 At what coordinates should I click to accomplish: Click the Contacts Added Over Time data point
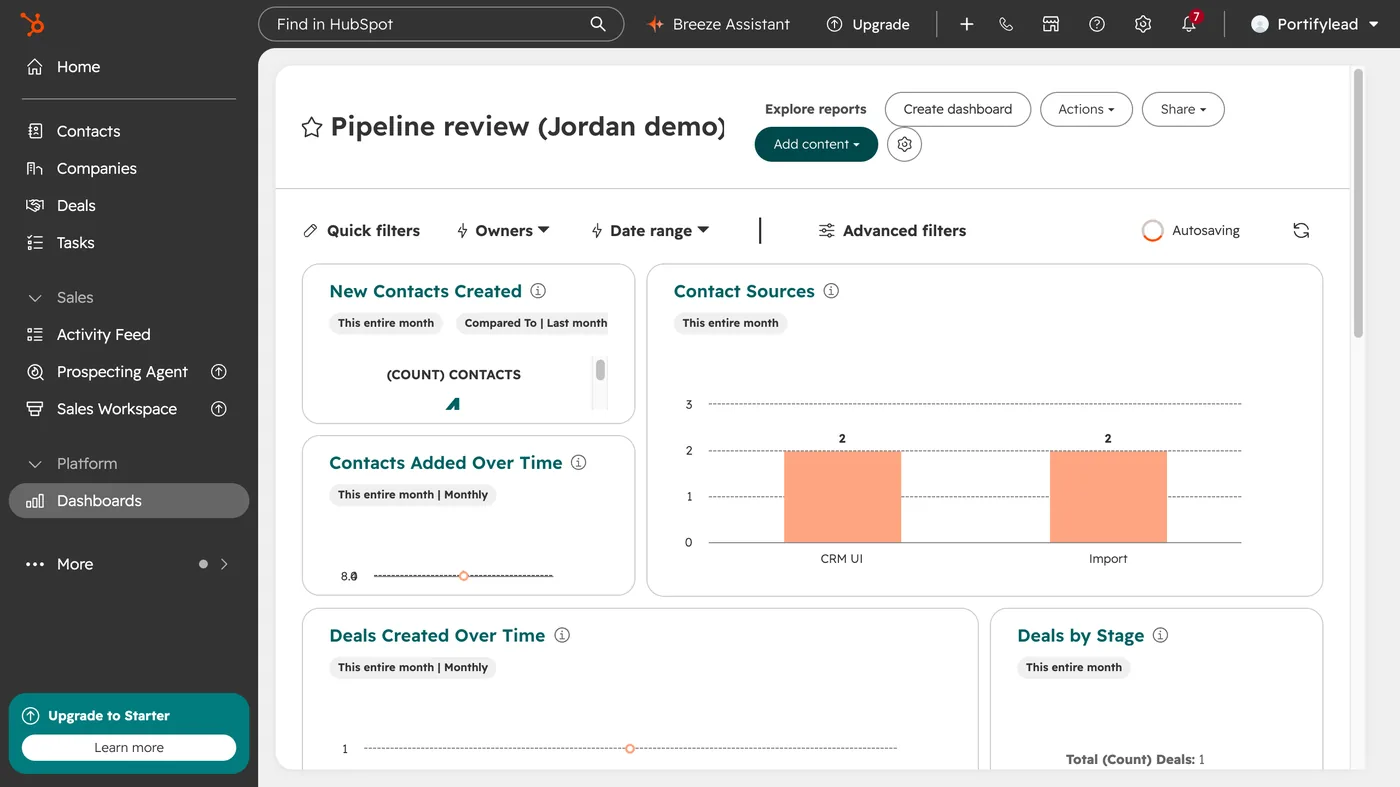pyautogui.click(x=464, y=576)
